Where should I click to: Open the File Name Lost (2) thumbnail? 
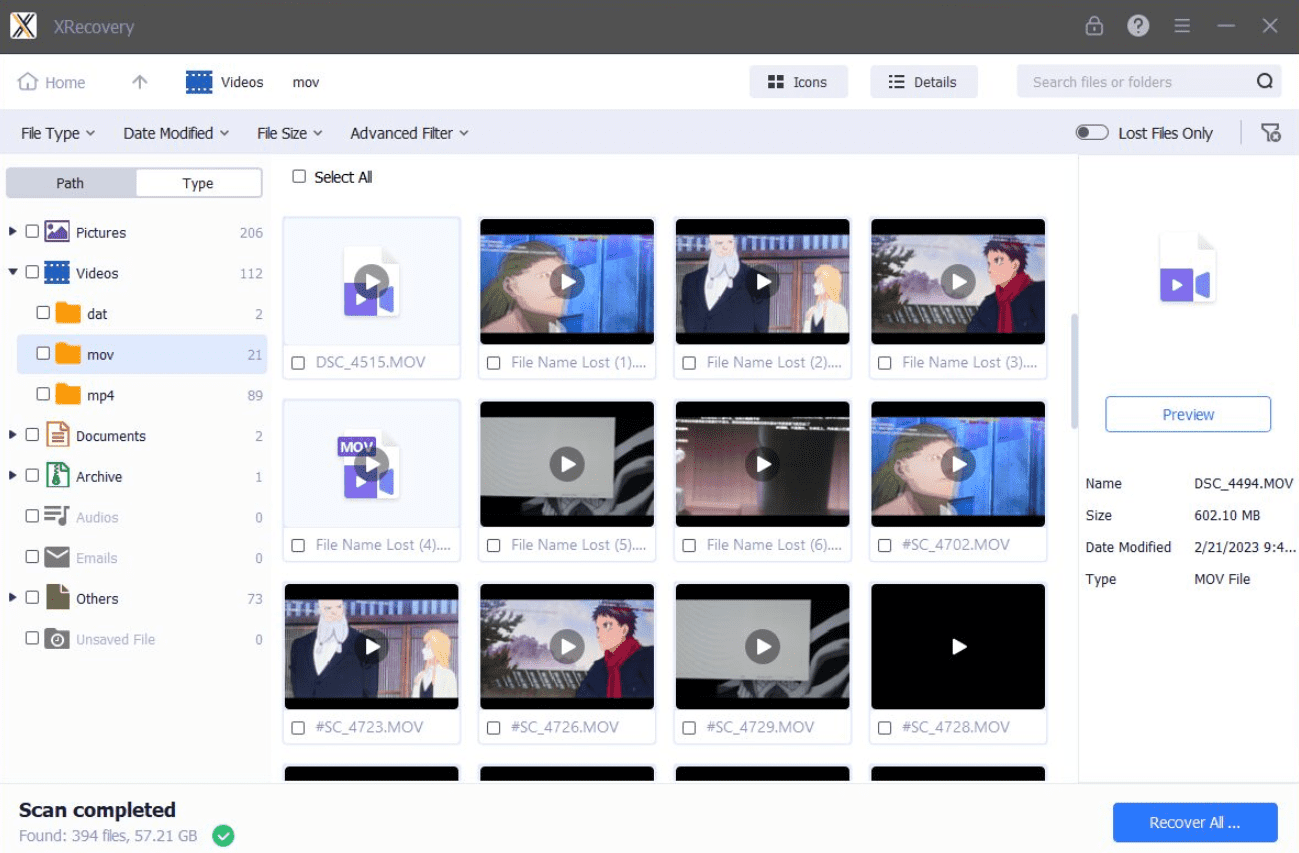click(763, 282)
